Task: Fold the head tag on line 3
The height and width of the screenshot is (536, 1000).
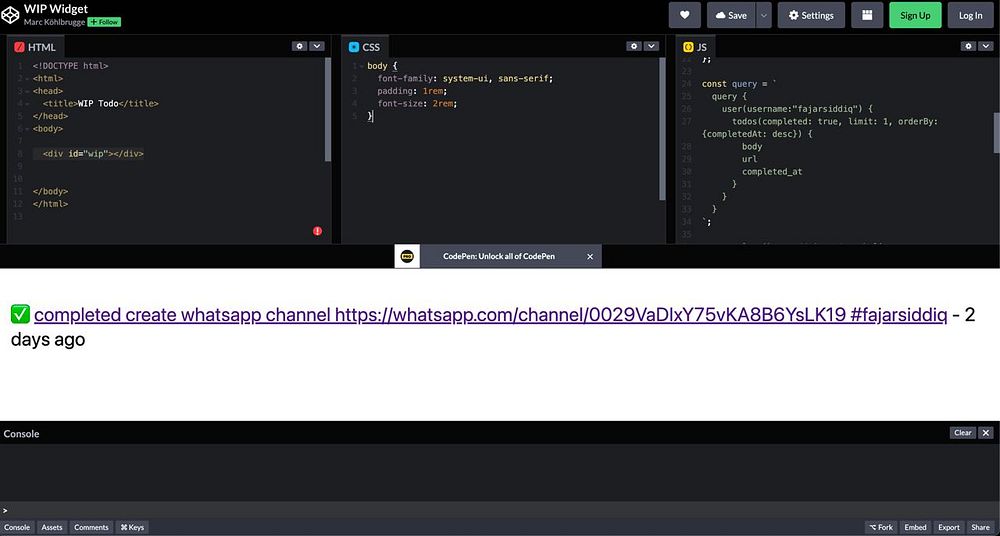Action: coord(28,91)
